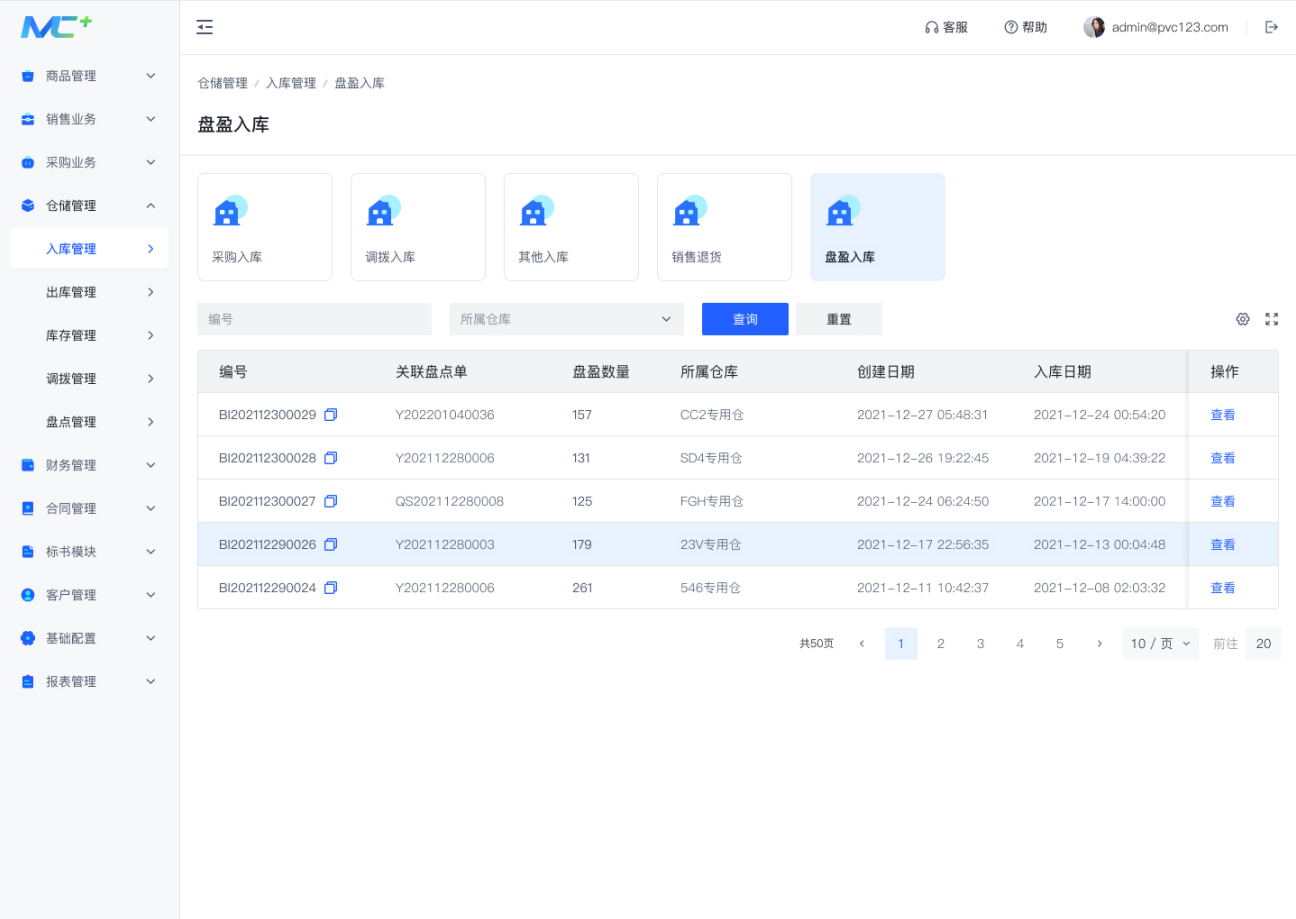This screenshot has width=1296, height=919.
Task: Go to next page arrow
Action: [x=1099, y=644]
